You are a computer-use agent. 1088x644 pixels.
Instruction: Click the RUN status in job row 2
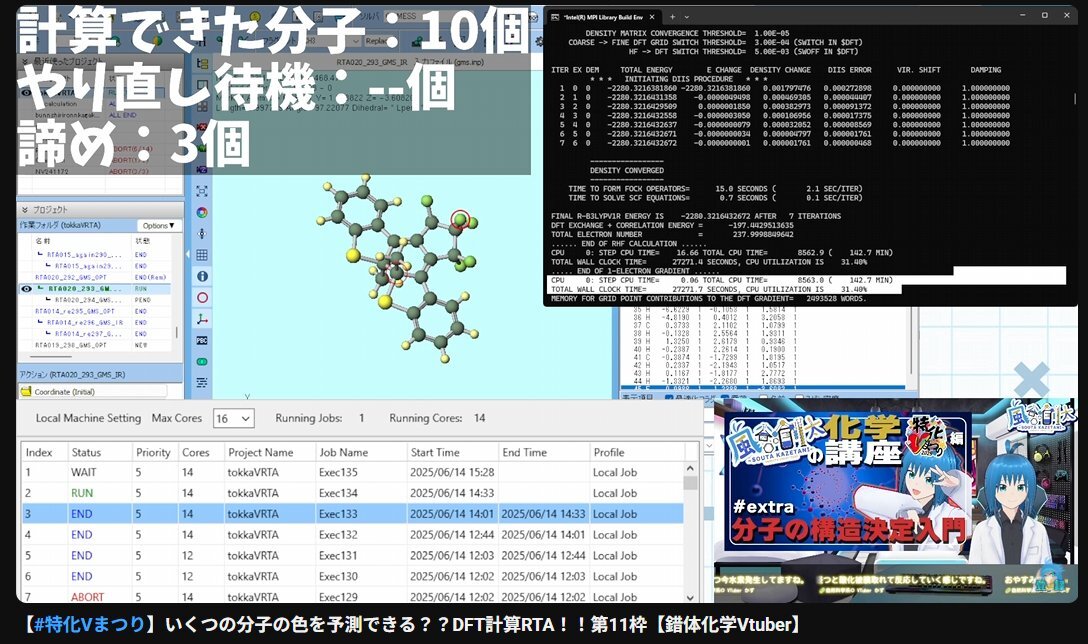point(82,493)
